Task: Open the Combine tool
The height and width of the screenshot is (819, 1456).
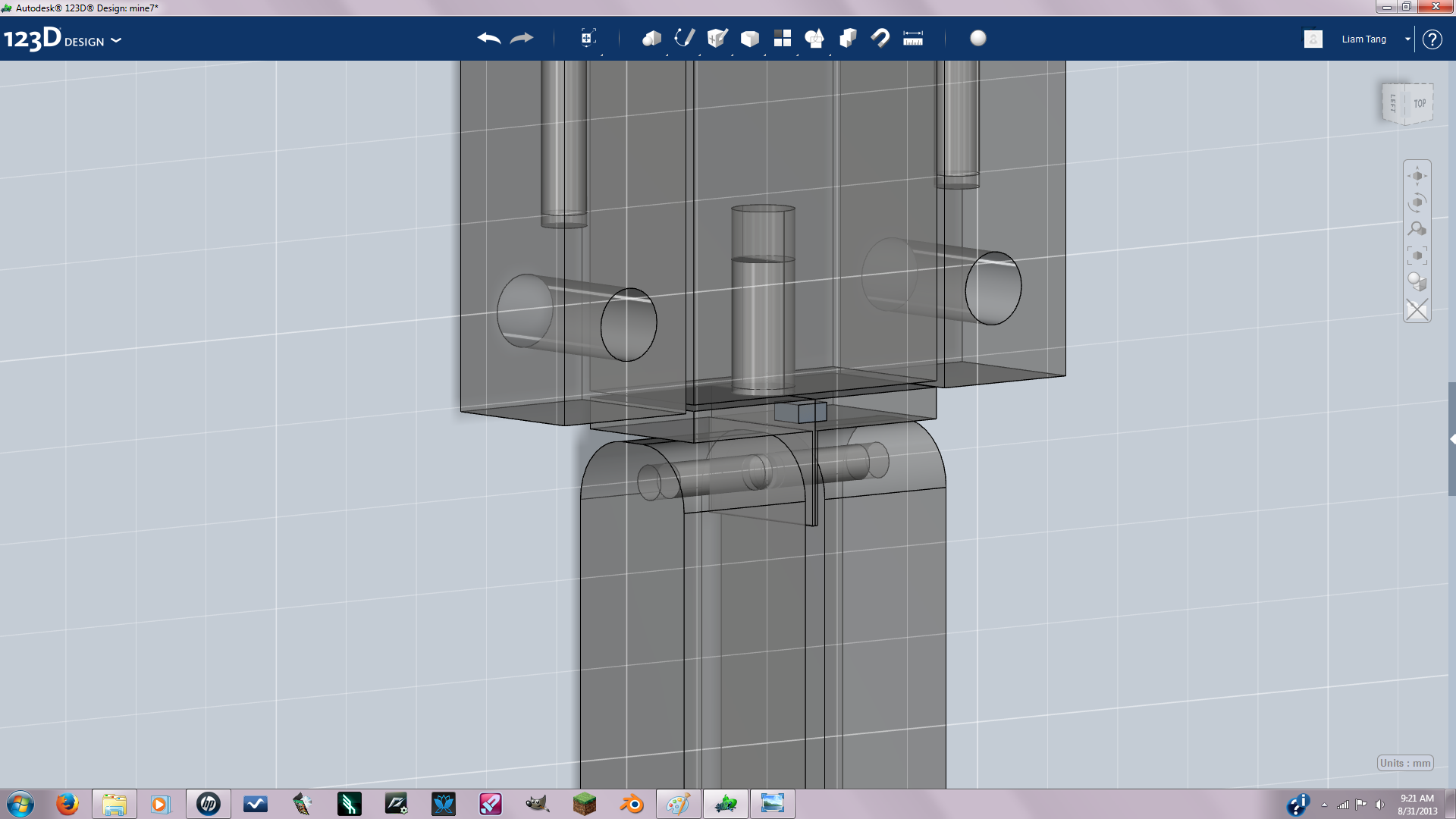Action: pyautogui.click(x=848, y=39)
